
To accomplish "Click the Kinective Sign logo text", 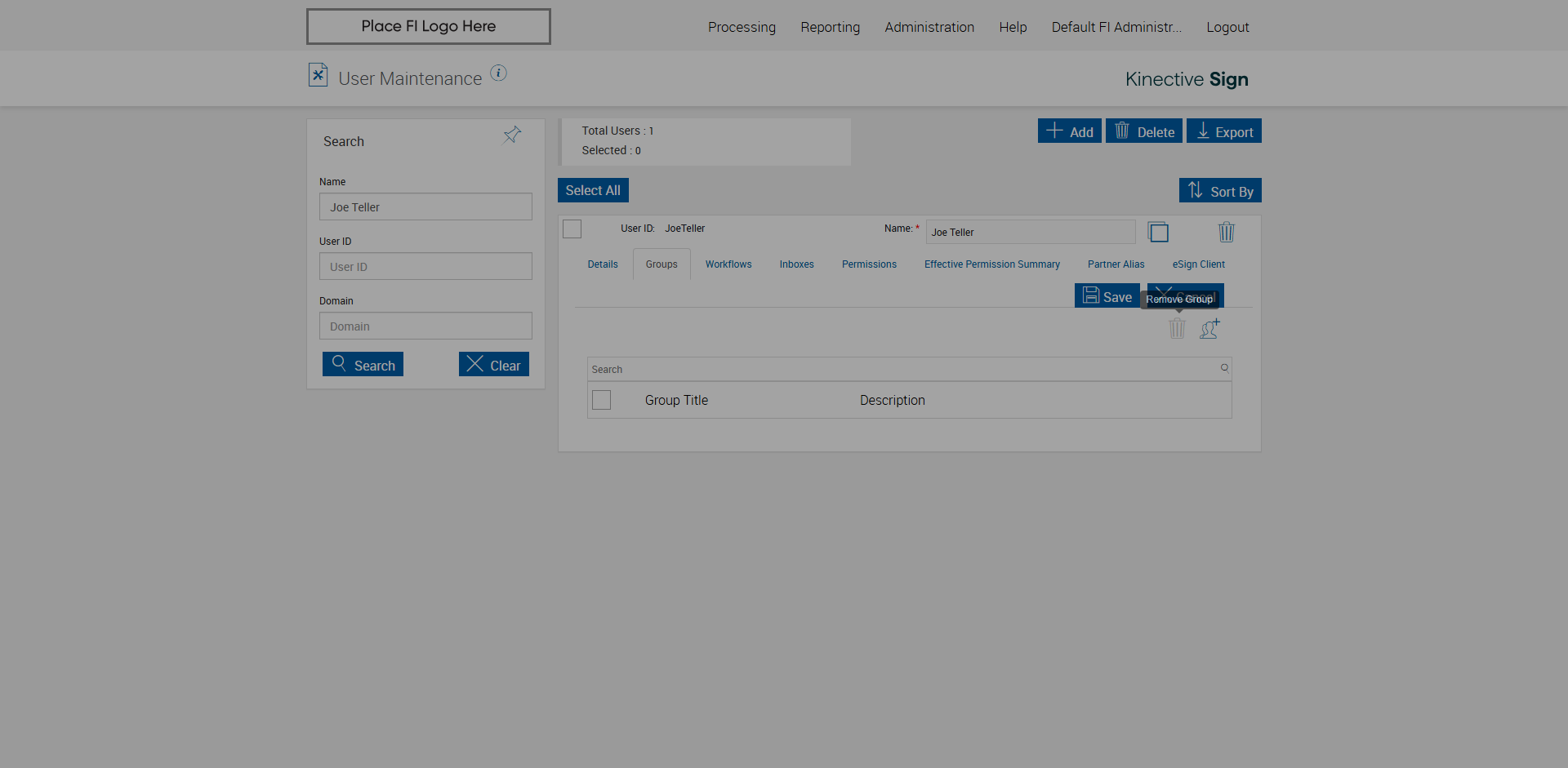I will (x=1187, y=79).
